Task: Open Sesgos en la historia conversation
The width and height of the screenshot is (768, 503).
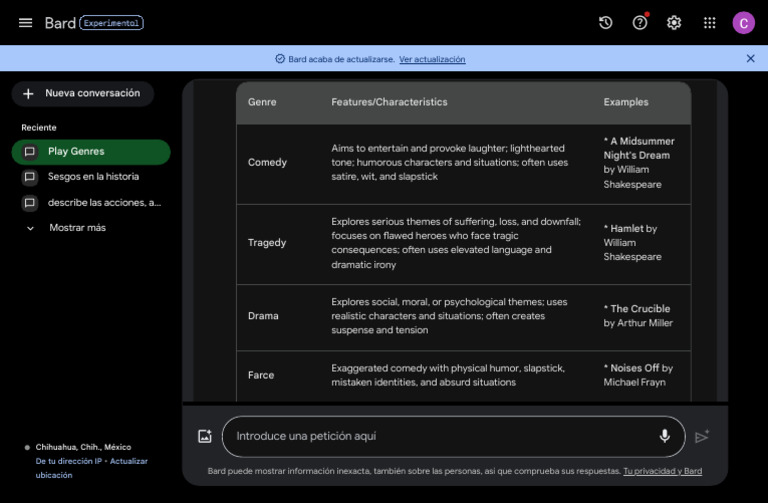Action: [92, 177]
